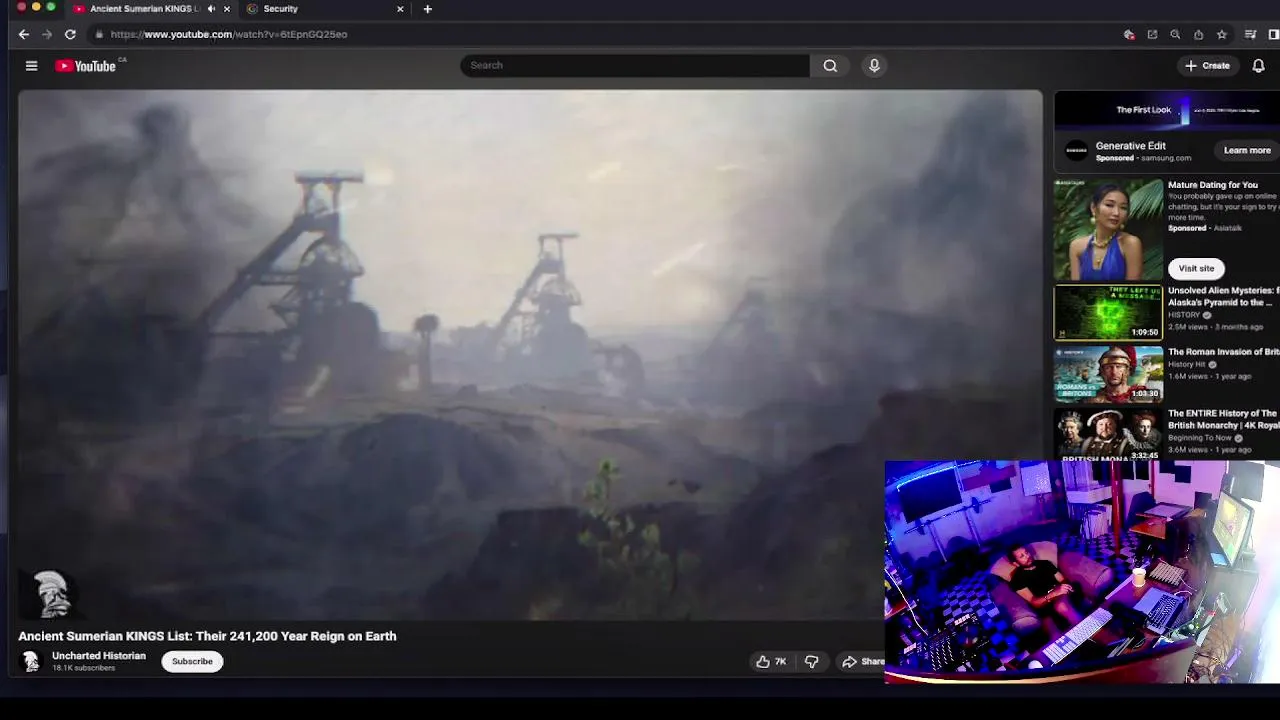Image resolution: width=1280 pixels, height=720 pixels.
Task: Click the video title Ancient Sumerian KINGS List
Action: tap(207, 636)
